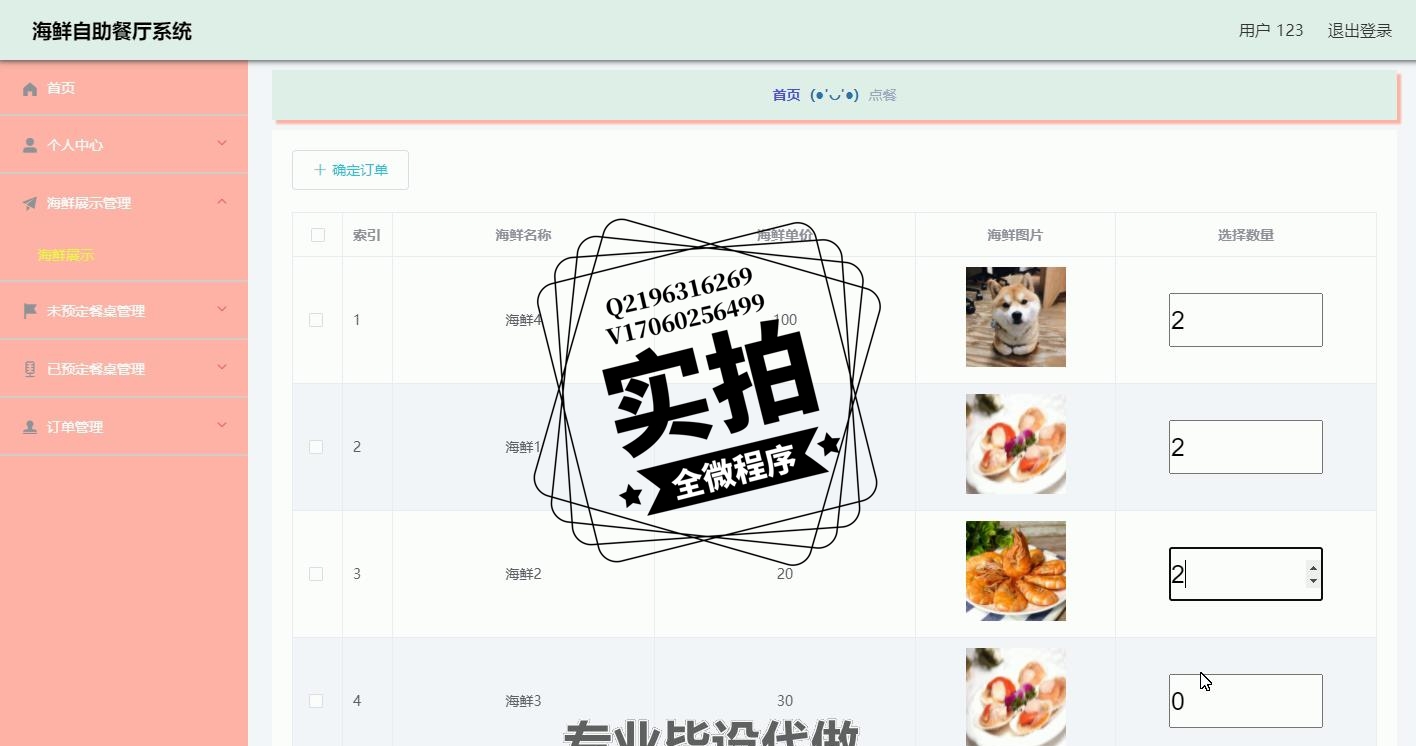
Task: Click the 首页 breadcrumb link
Action: pos(786,95)
